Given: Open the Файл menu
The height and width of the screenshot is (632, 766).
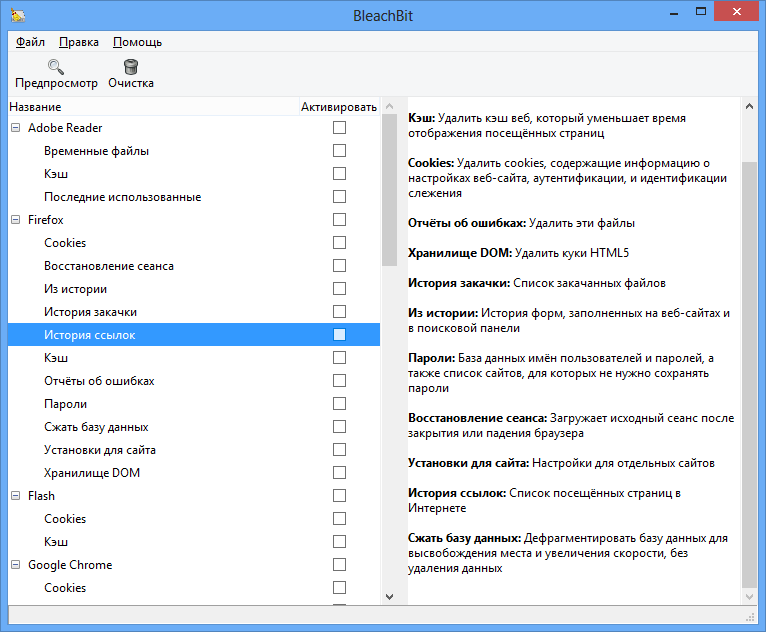Looking at the screenshot, I should tap(30, 42).
